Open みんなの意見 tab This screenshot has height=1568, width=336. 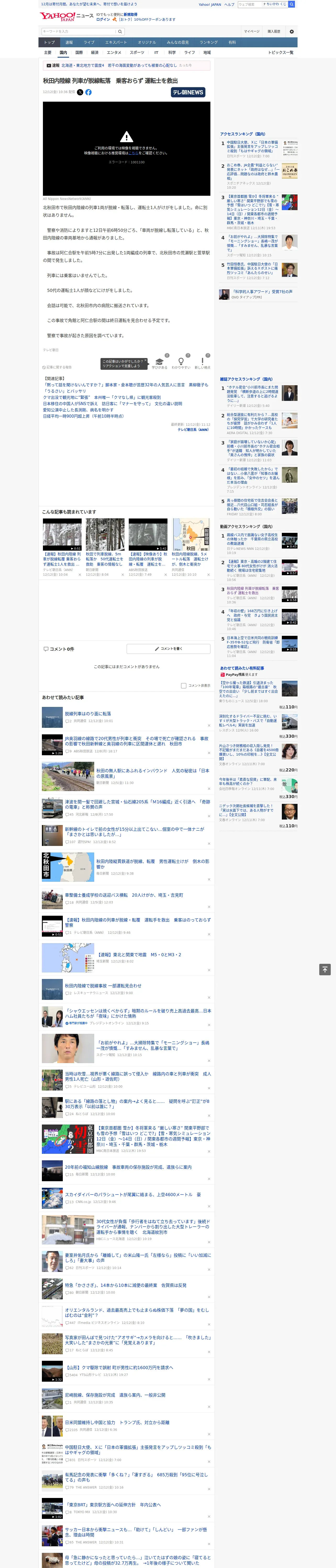click(177, 43)
